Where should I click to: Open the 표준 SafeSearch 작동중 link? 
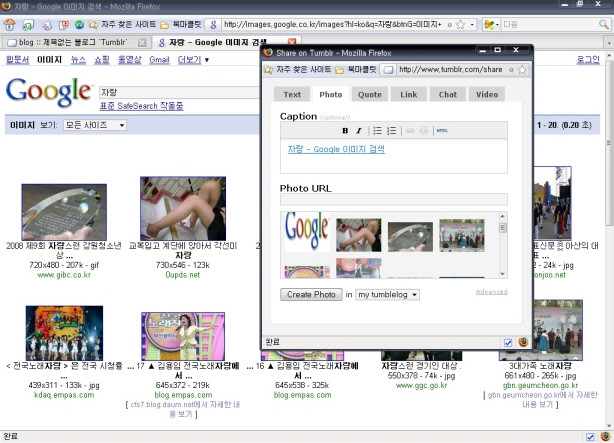coord(141,106)
